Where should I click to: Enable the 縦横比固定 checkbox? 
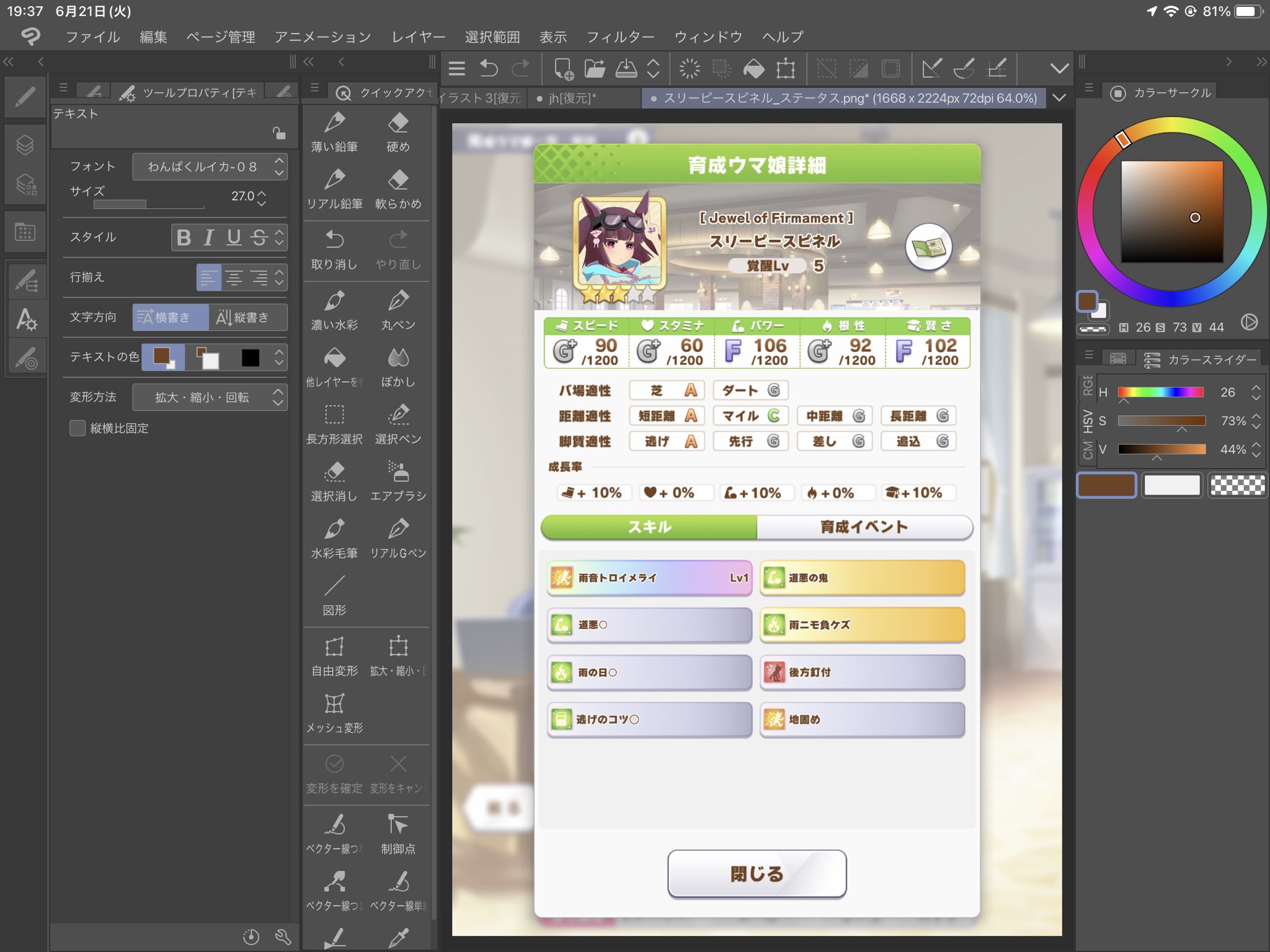pyautogui.click(x=78, y=428)
